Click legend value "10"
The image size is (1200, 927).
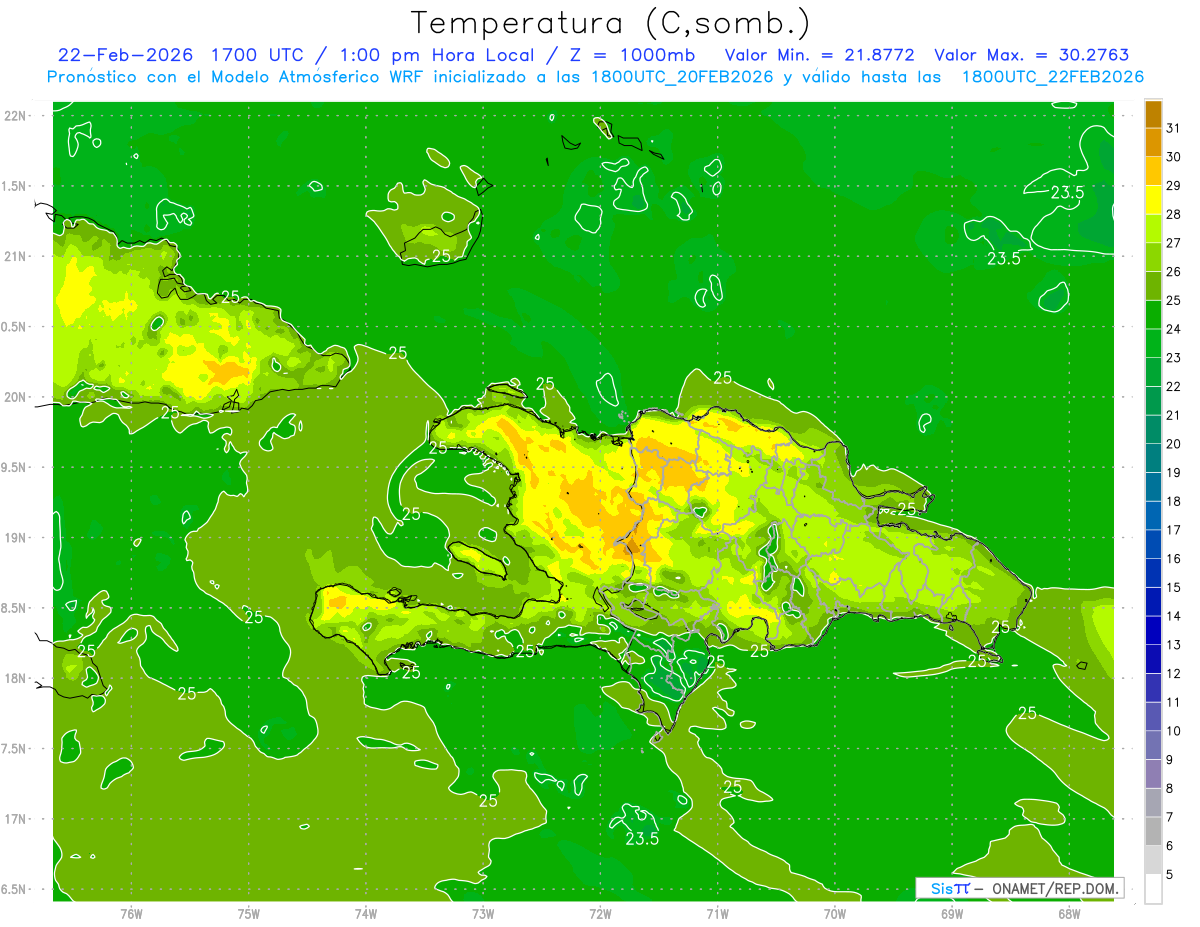tap(1174, 731)
